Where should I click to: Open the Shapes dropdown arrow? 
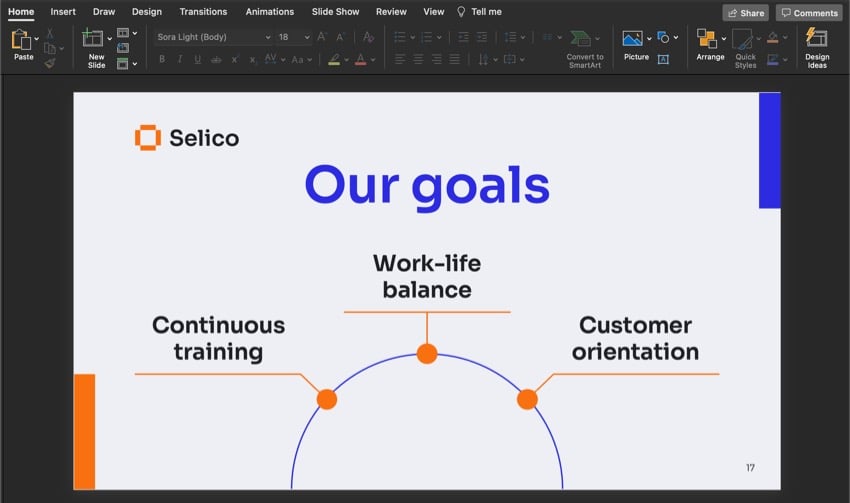click(x=676, y=38)
